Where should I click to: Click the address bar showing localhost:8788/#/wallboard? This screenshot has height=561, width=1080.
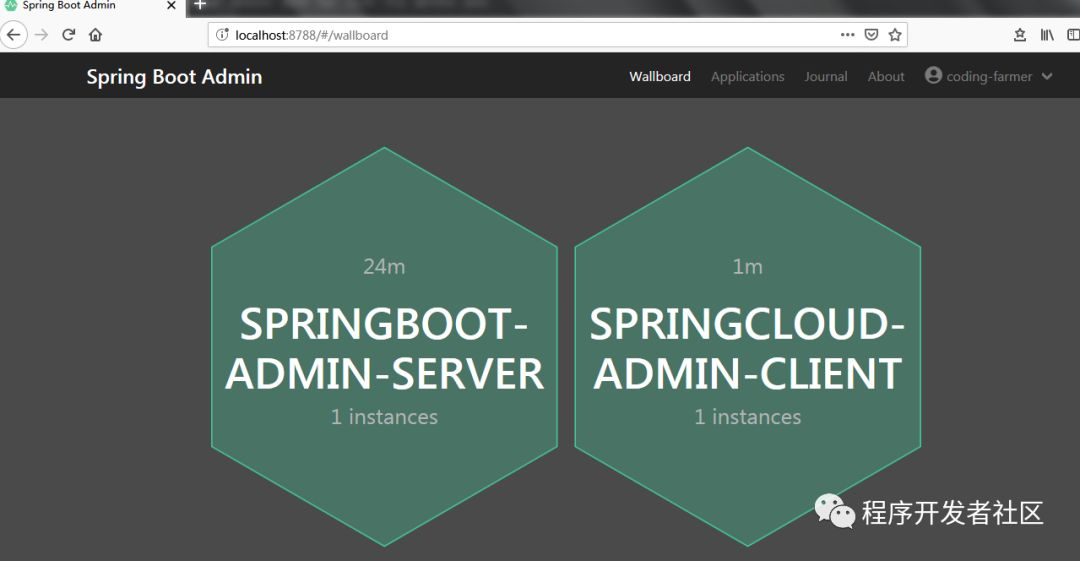click(557, 34)
